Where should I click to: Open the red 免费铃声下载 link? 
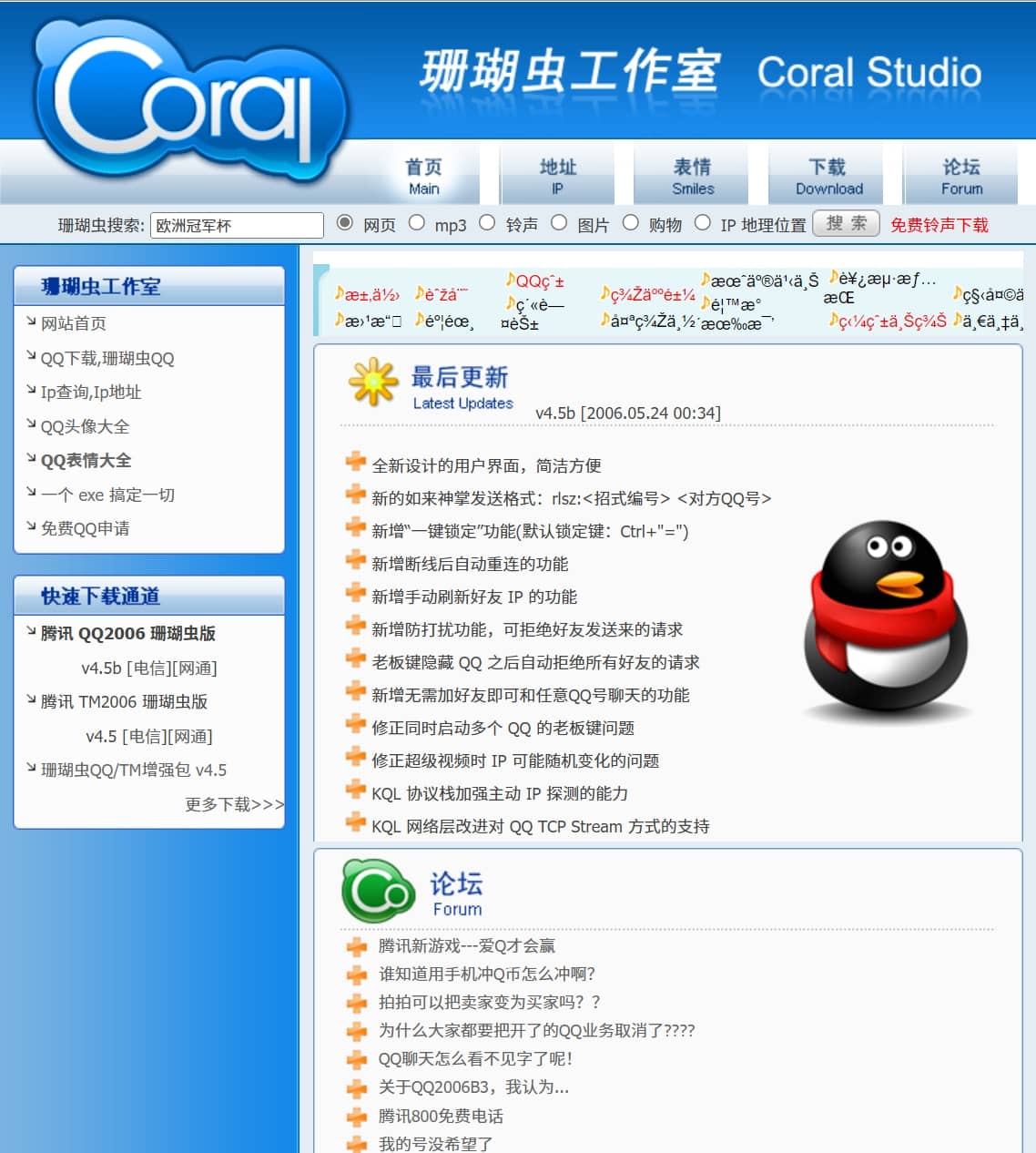(939, 225)
